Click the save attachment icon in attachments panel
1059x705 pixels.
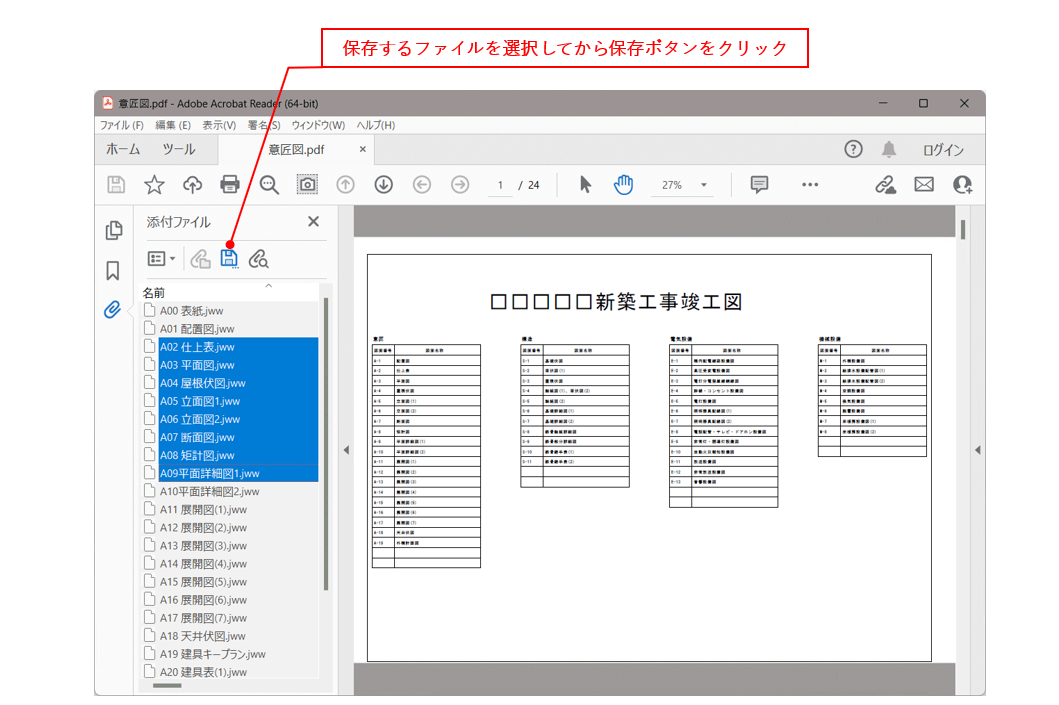coord(229,259)
